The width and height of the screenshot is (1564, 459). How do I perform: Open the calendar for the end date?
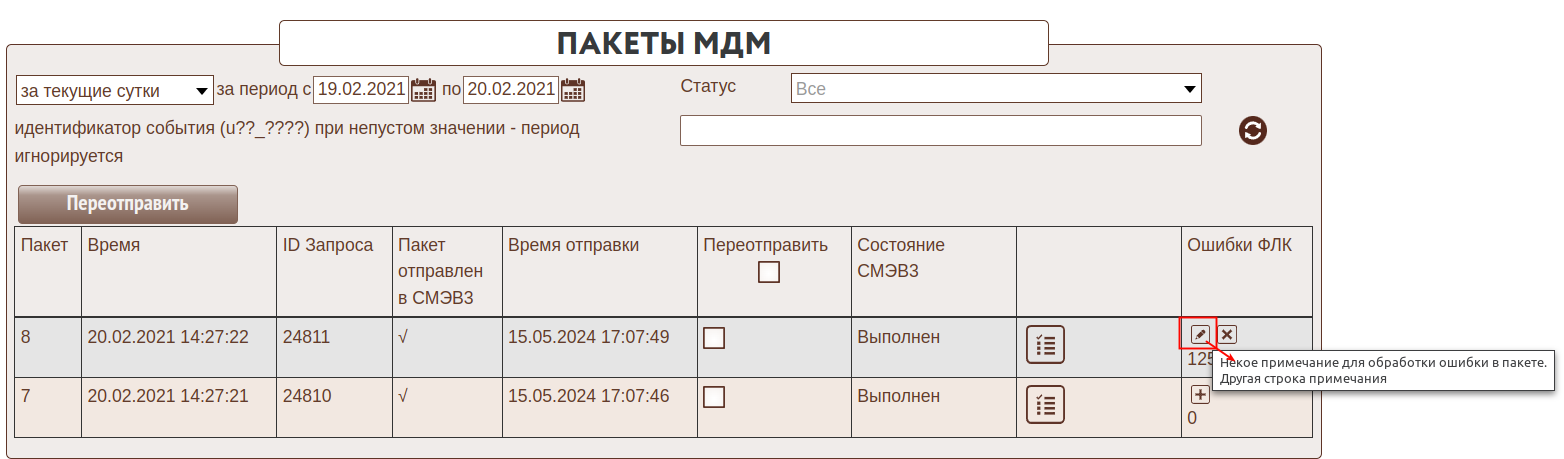click(x=572, y=90)
